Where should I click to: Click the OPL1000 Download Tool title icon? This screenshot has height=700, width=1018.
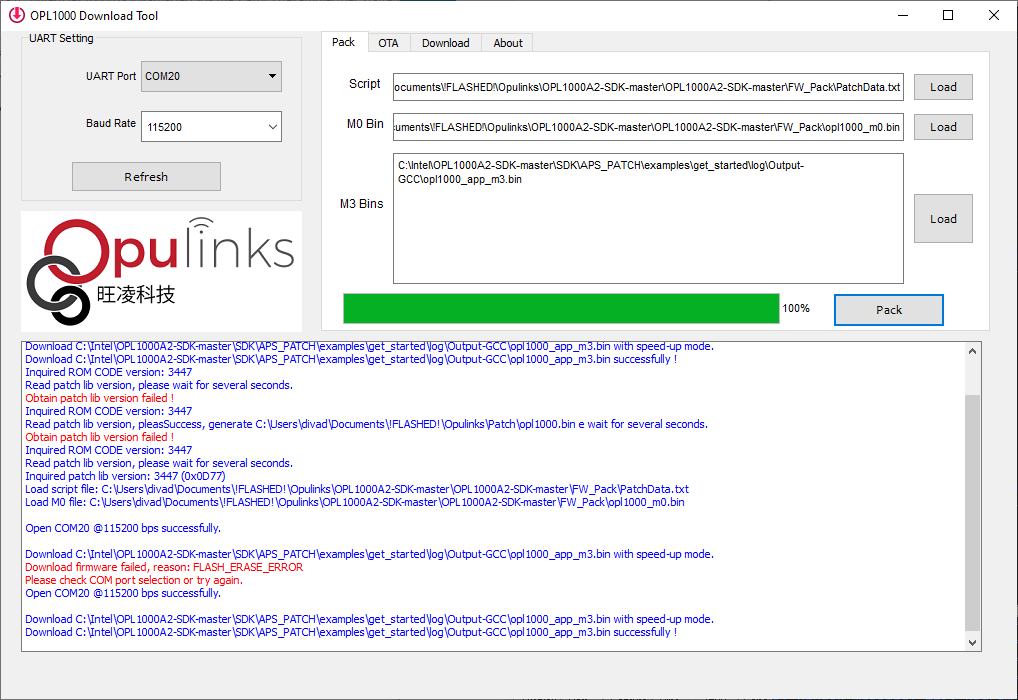point(17,15)
